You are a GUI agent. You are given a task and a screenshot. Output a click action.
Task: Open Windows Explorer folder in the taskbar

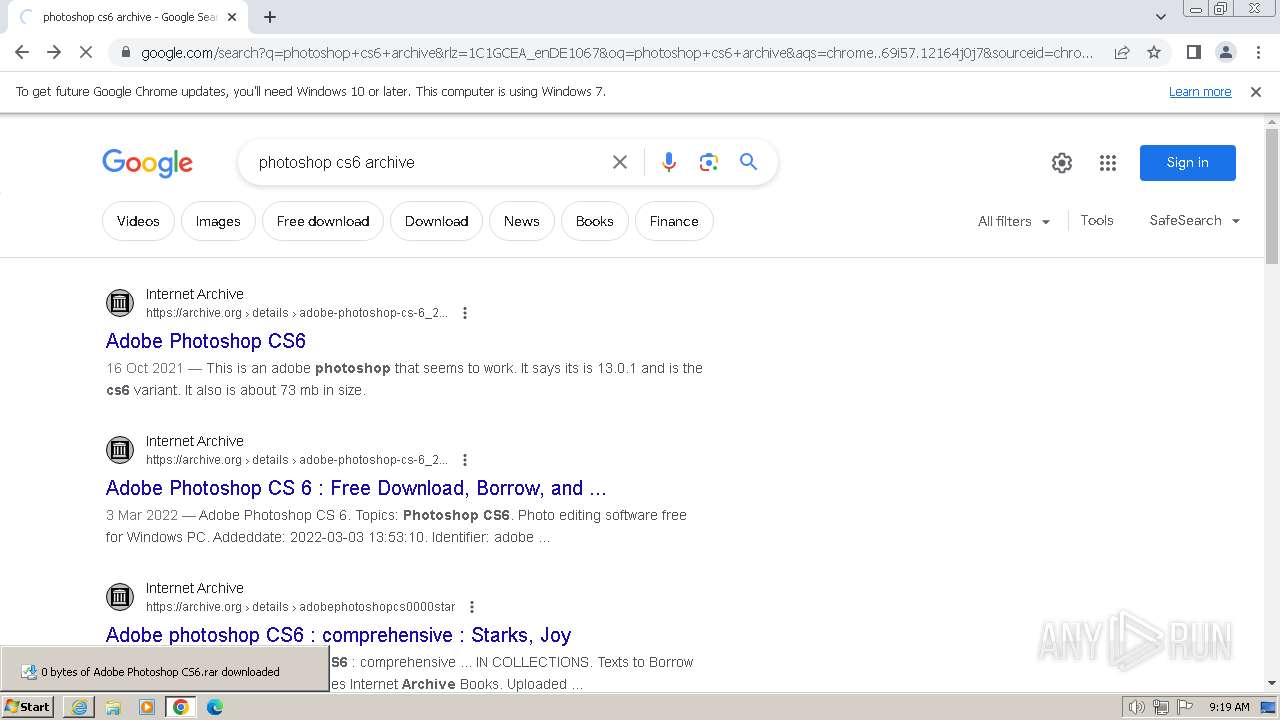point(113,707)
